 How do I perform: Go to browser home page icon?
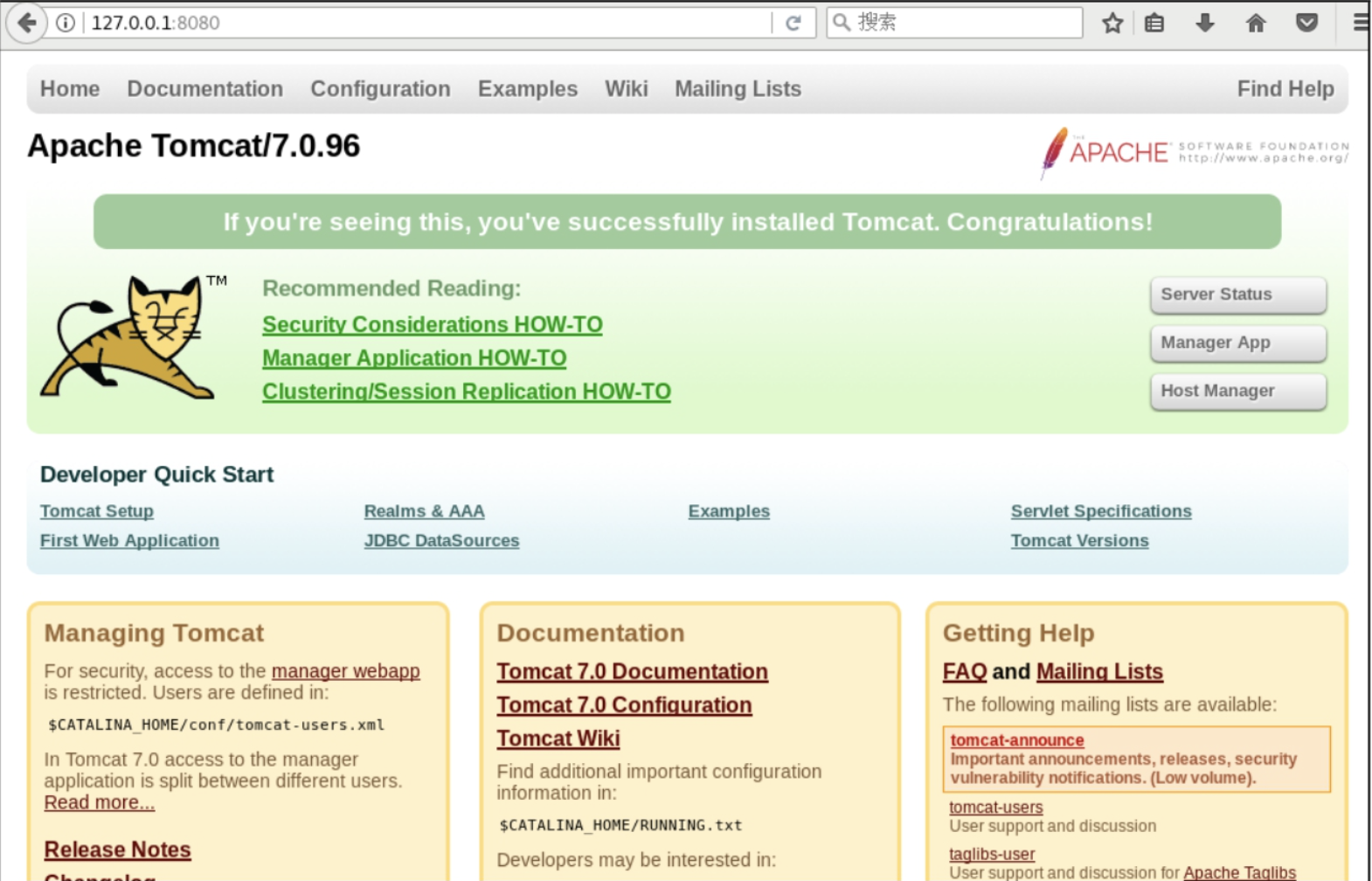[x=1256, y=23]
